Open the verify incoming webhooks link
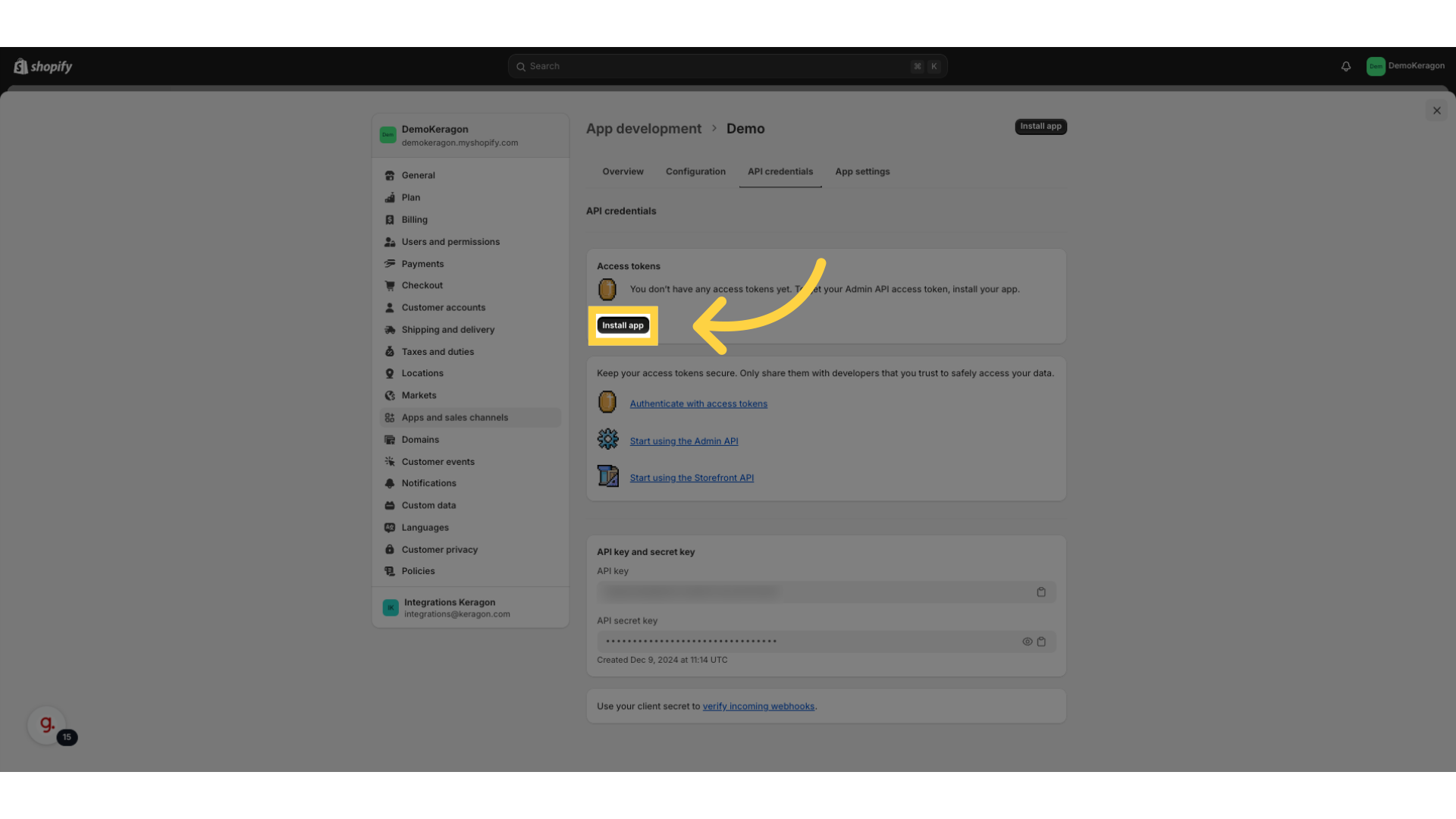 (x=758, y=707)
